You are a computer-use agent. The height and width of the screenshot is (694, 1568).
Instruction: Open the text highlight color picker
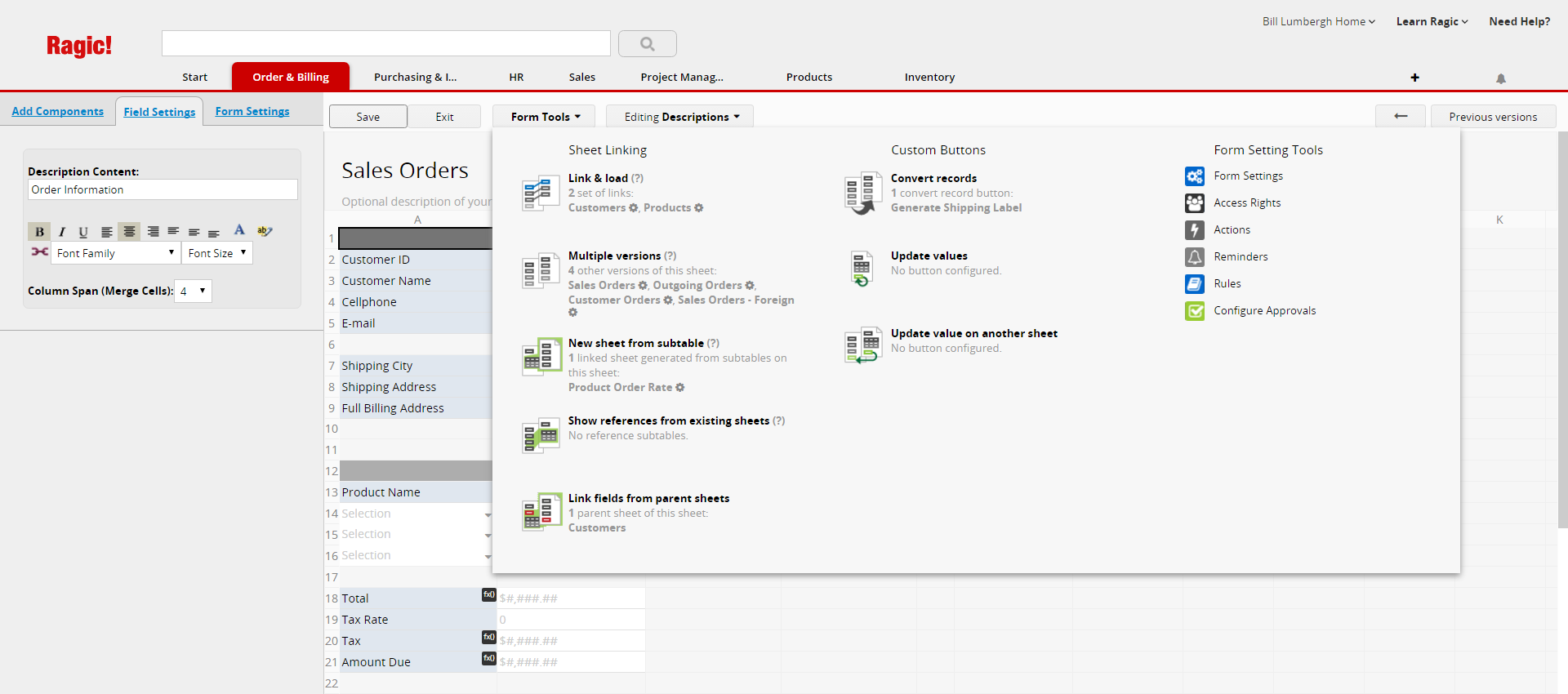coord(265,231)
